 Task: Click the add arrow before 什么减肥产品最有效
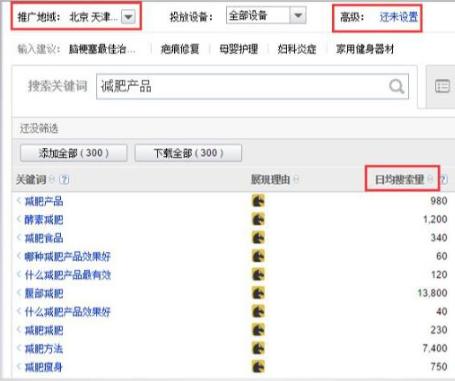coord(19,275)
